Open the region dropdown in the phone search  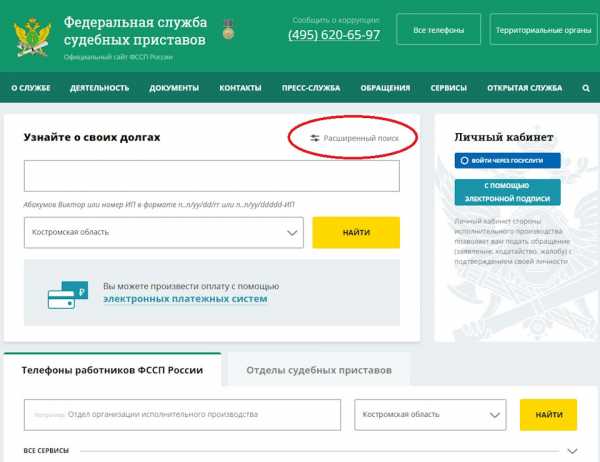tap(430, 415)
